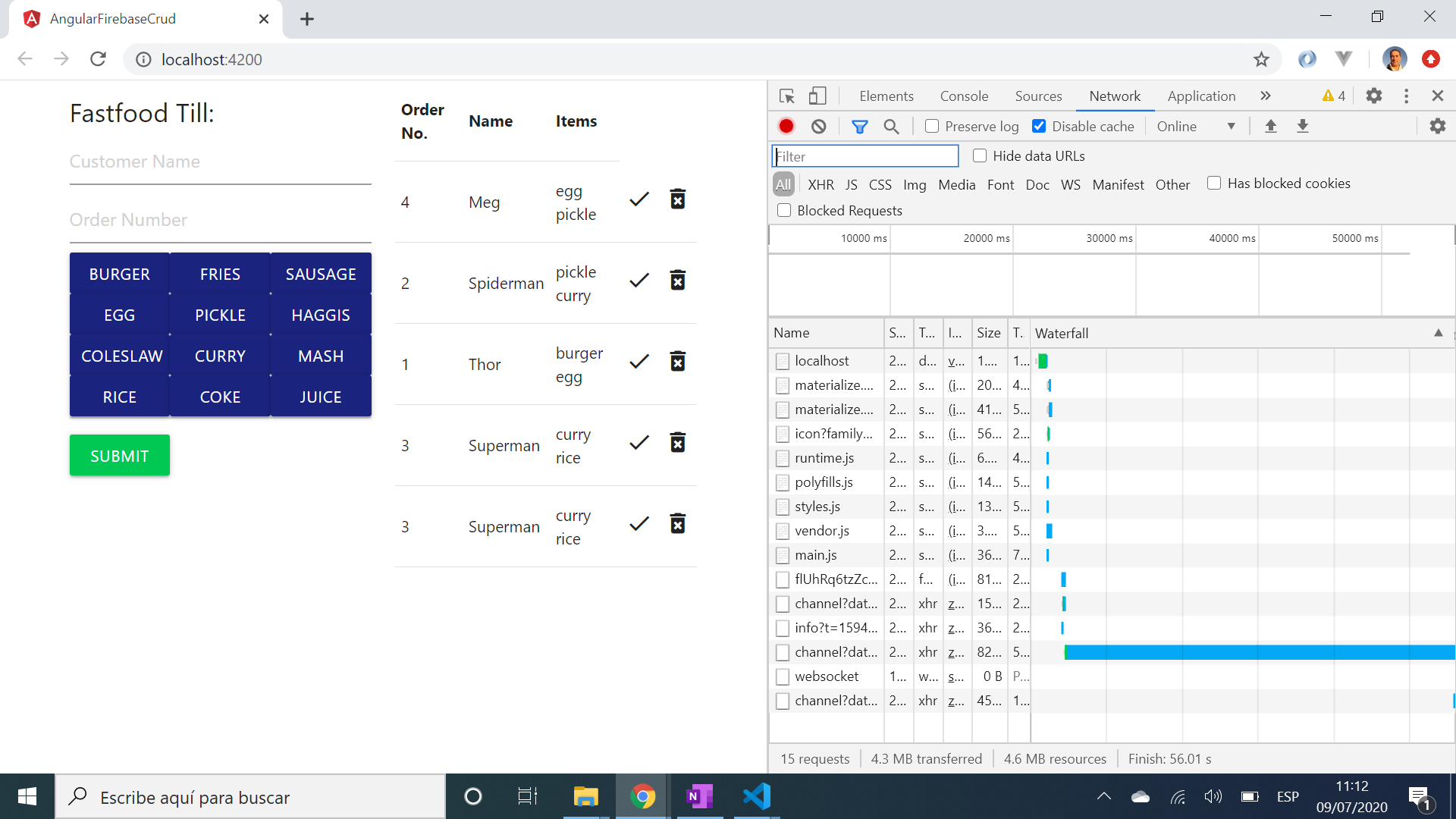Mark Thor's order complete with checkmark
The height and width of the screenshot is (819, 1456).
639,362
